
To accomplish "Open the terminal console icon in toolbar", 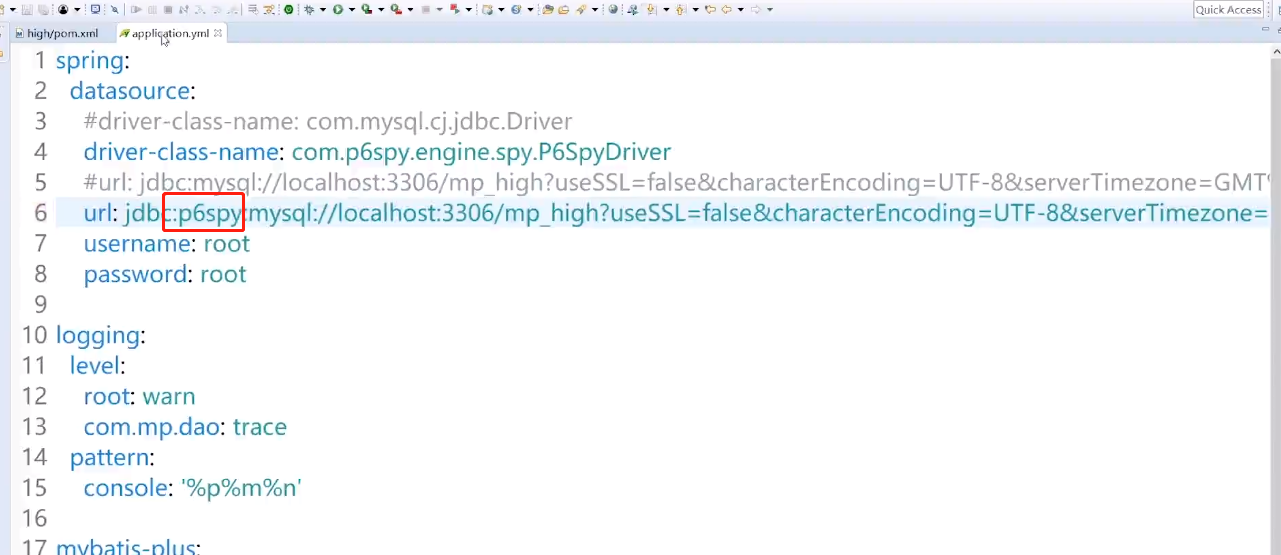I will [95, 10].
